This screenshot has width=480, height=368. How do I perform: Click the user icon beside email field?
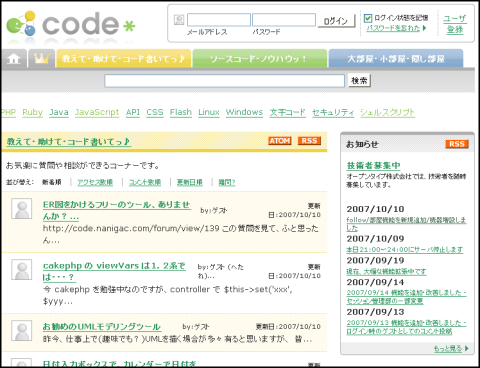pyautogui.click(x=179, y=20)
